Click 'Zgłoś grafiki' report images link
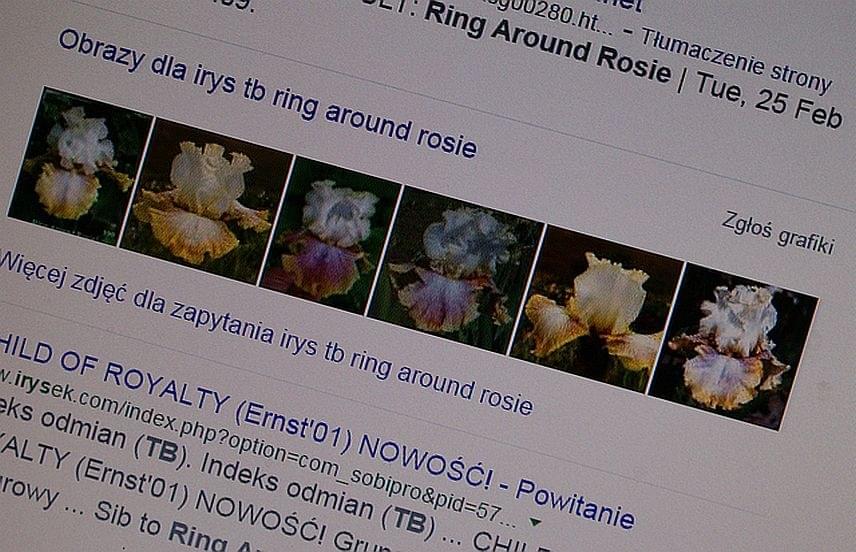The image size is (856, 552). [x=778, y=234]
